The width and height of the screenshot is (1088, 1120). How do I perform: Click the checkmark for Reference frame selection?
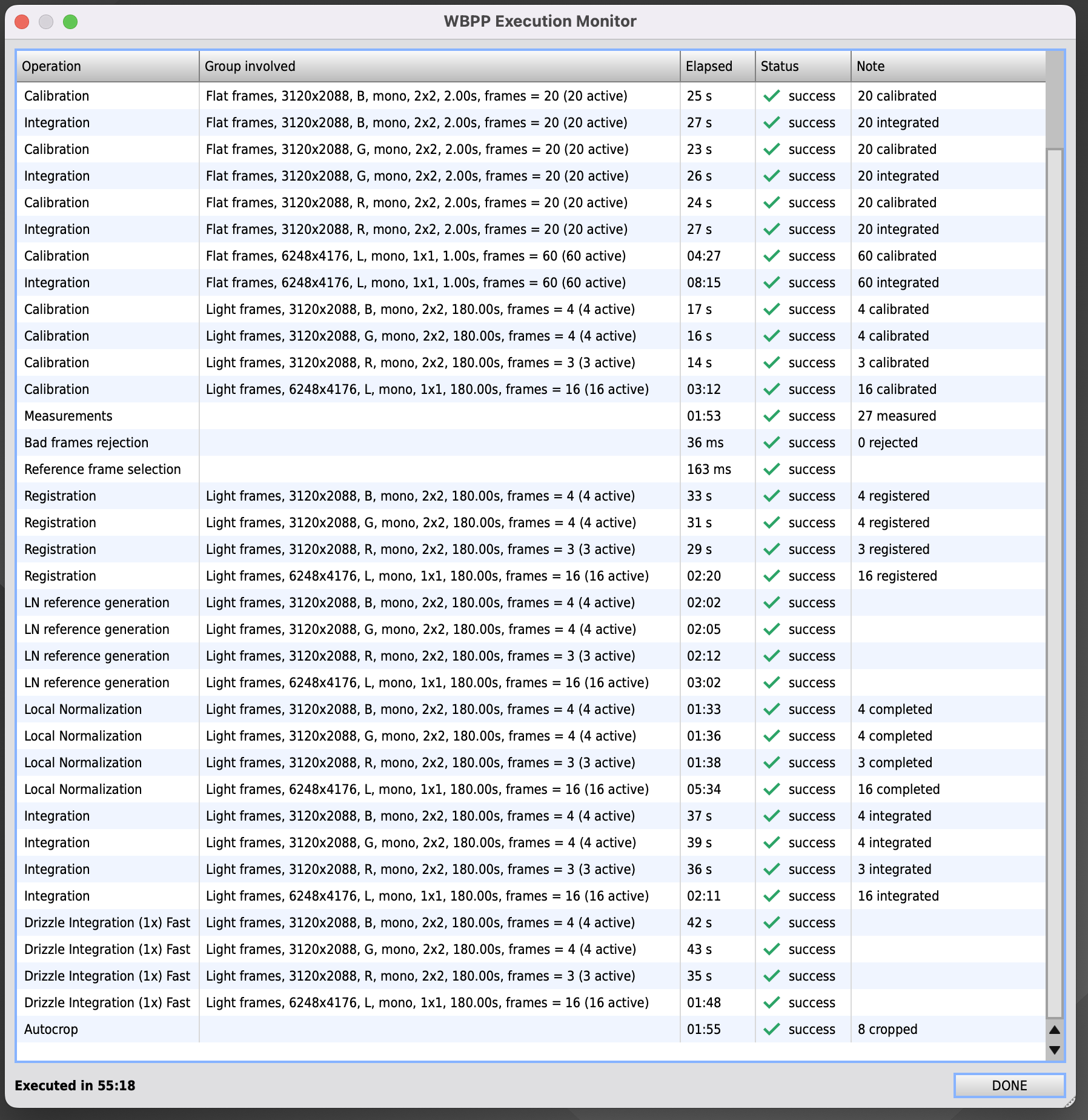tap(771, 469)
